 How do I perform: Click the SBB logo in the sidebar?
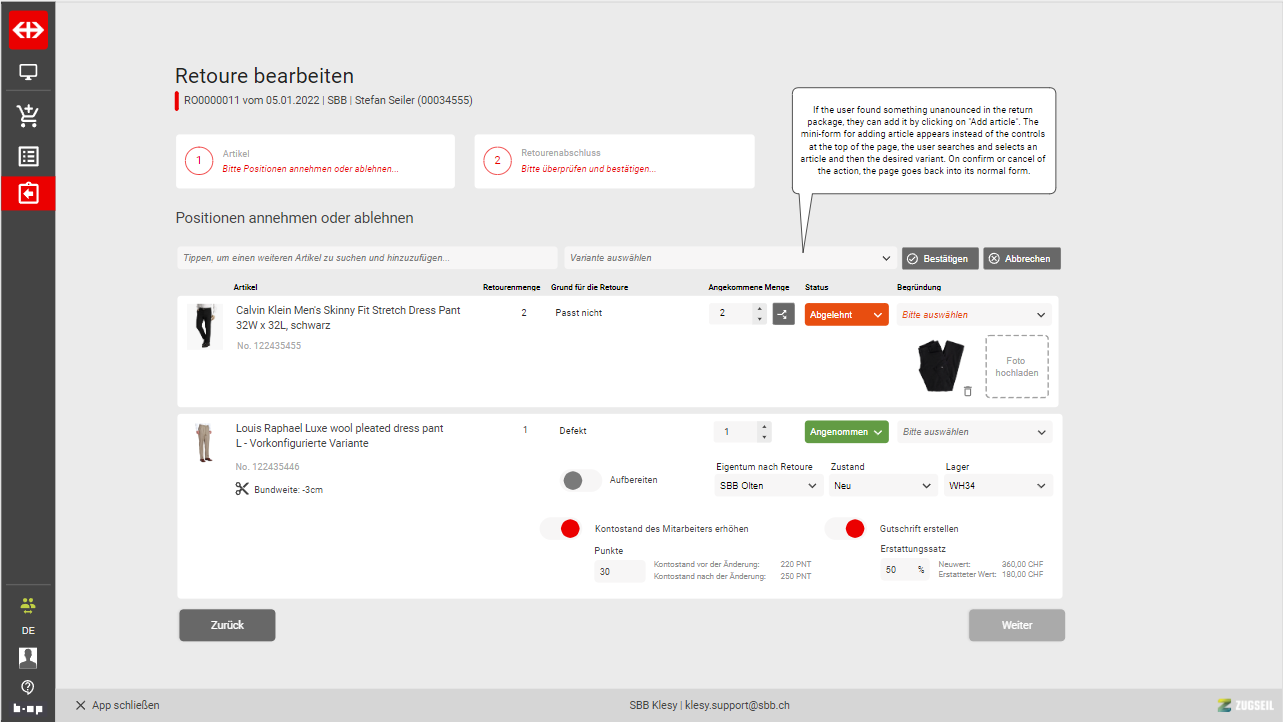(28, 30)
